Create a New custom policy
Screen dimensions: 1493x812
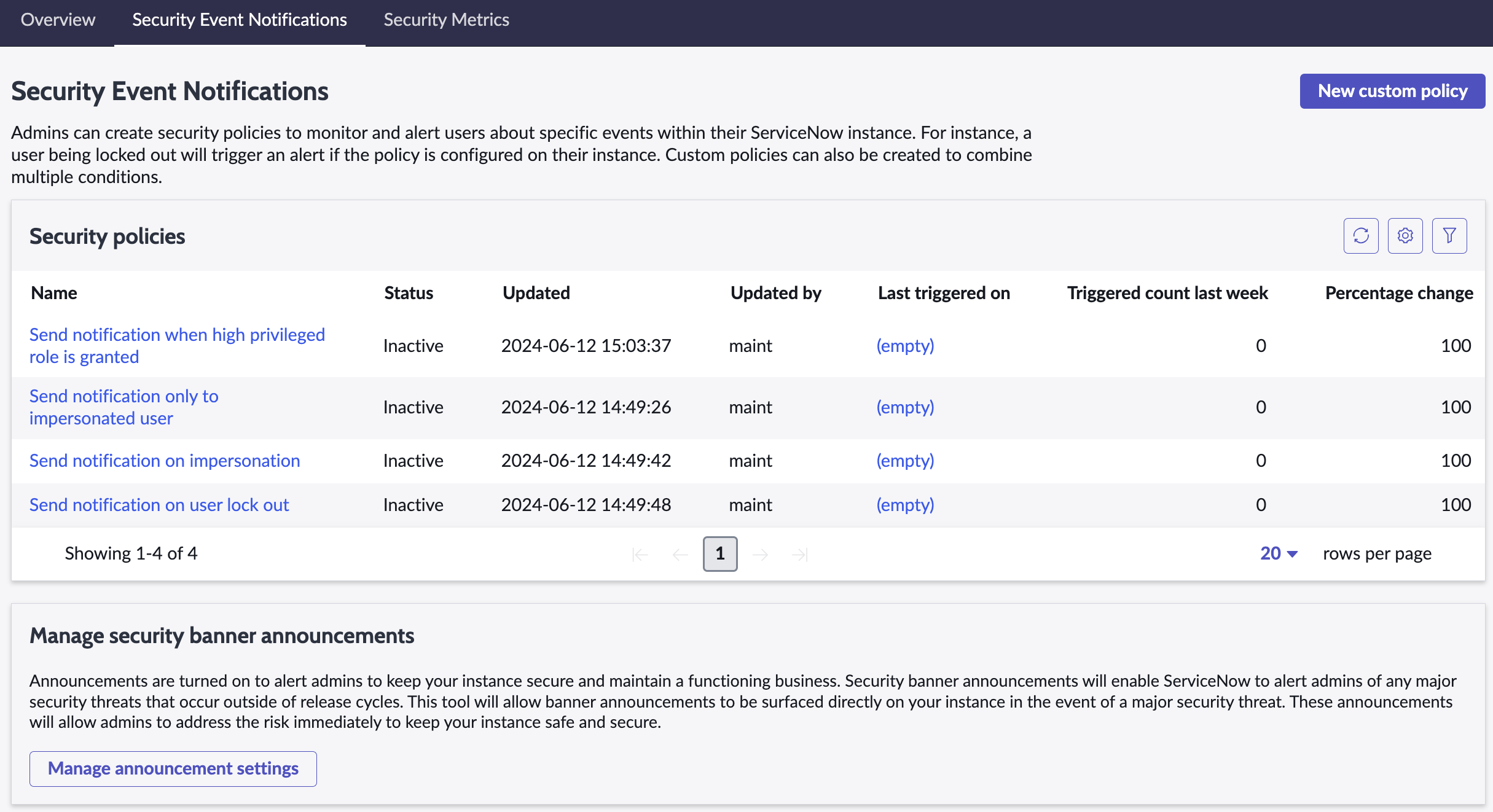1392,91
